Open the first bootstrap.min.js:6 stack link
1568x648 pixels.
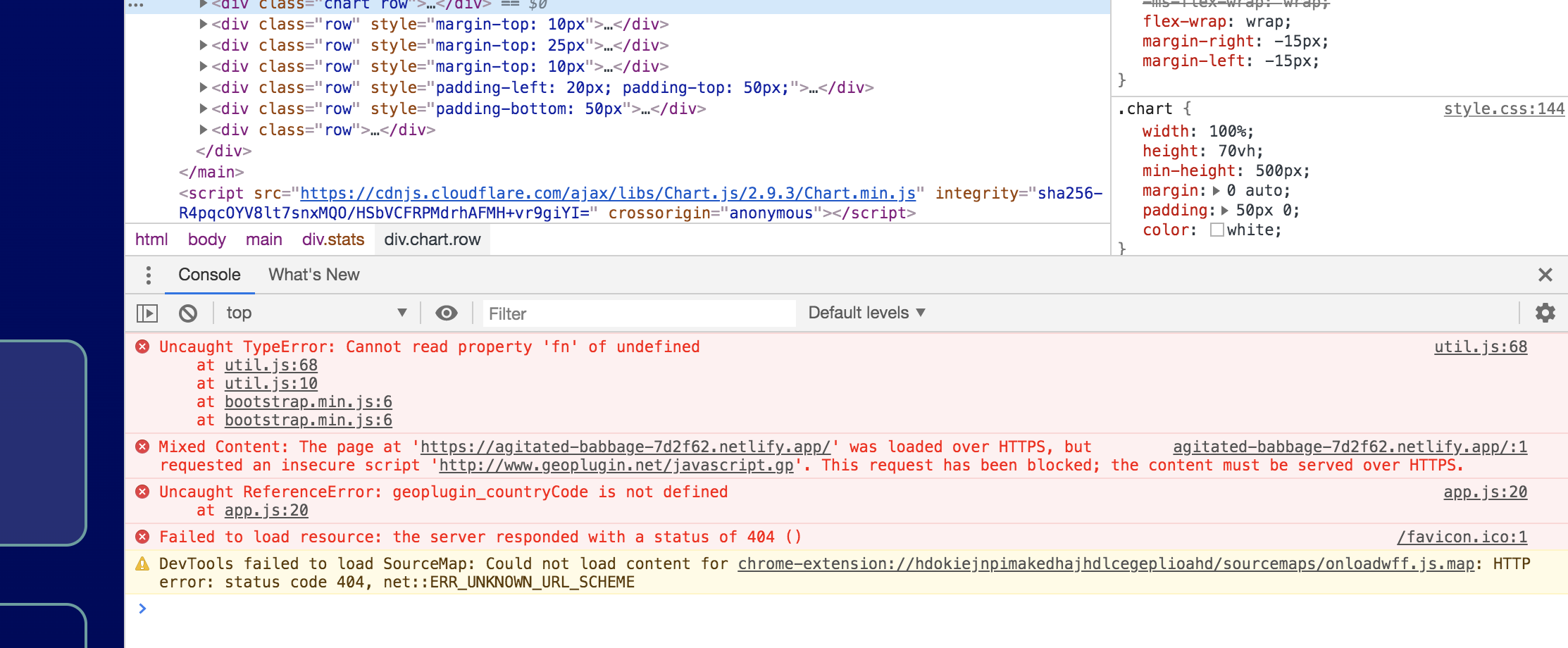click(x=309, y=401)
